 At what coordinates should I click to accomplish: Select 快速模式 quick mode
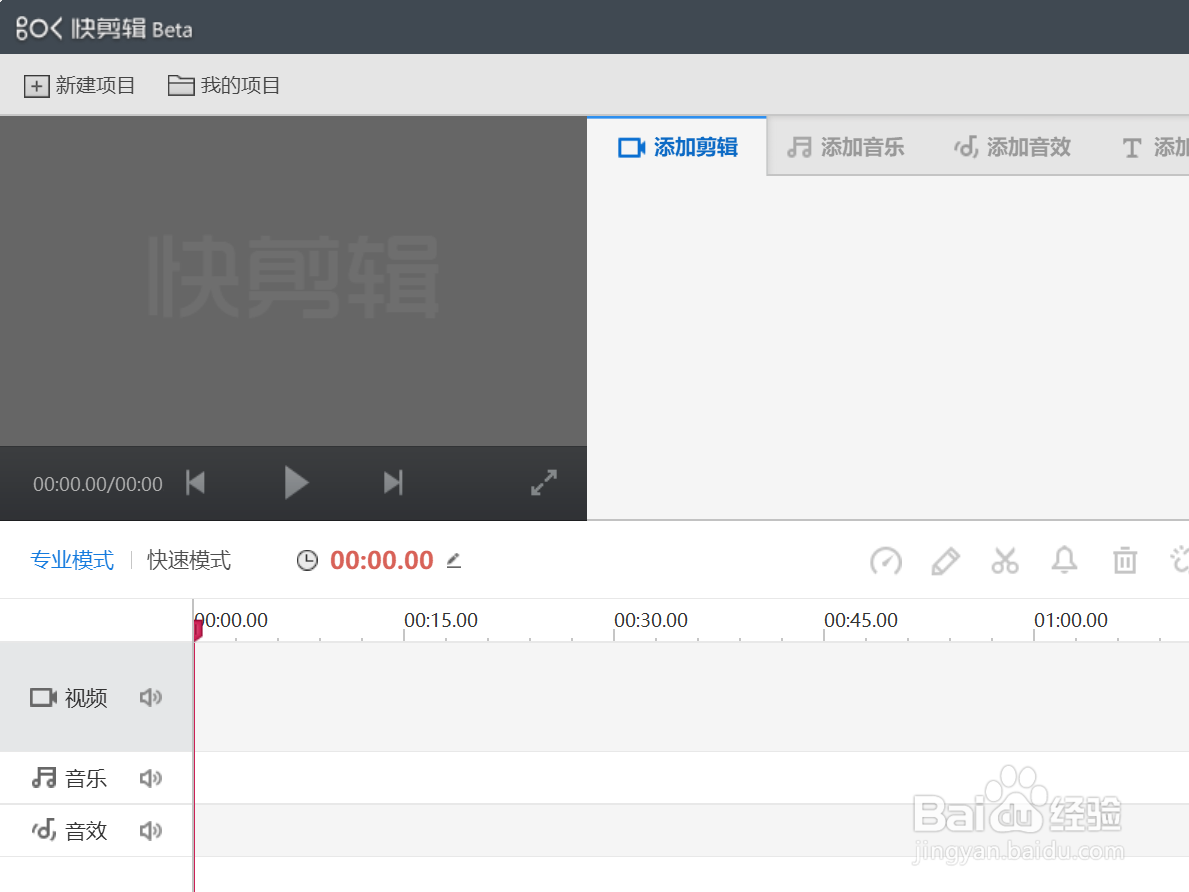(189, 561)
